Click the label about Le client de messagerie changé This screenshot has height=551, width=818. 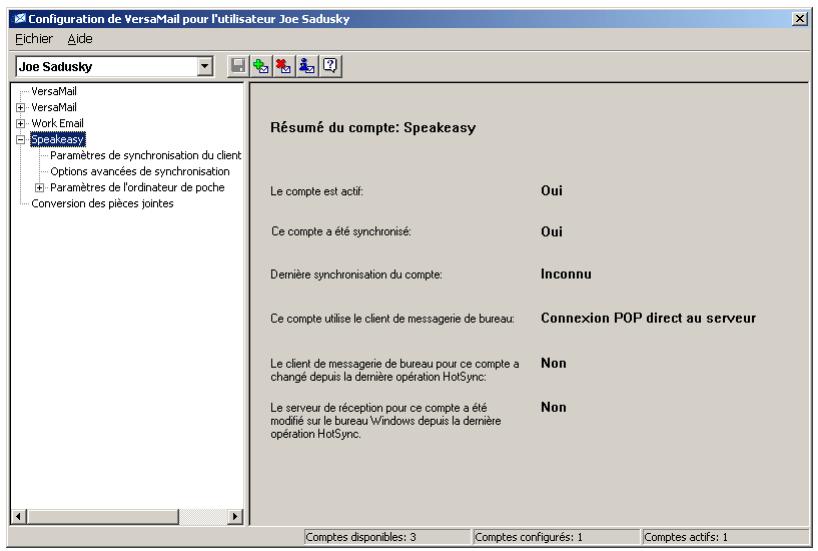[x=394, y=370]
